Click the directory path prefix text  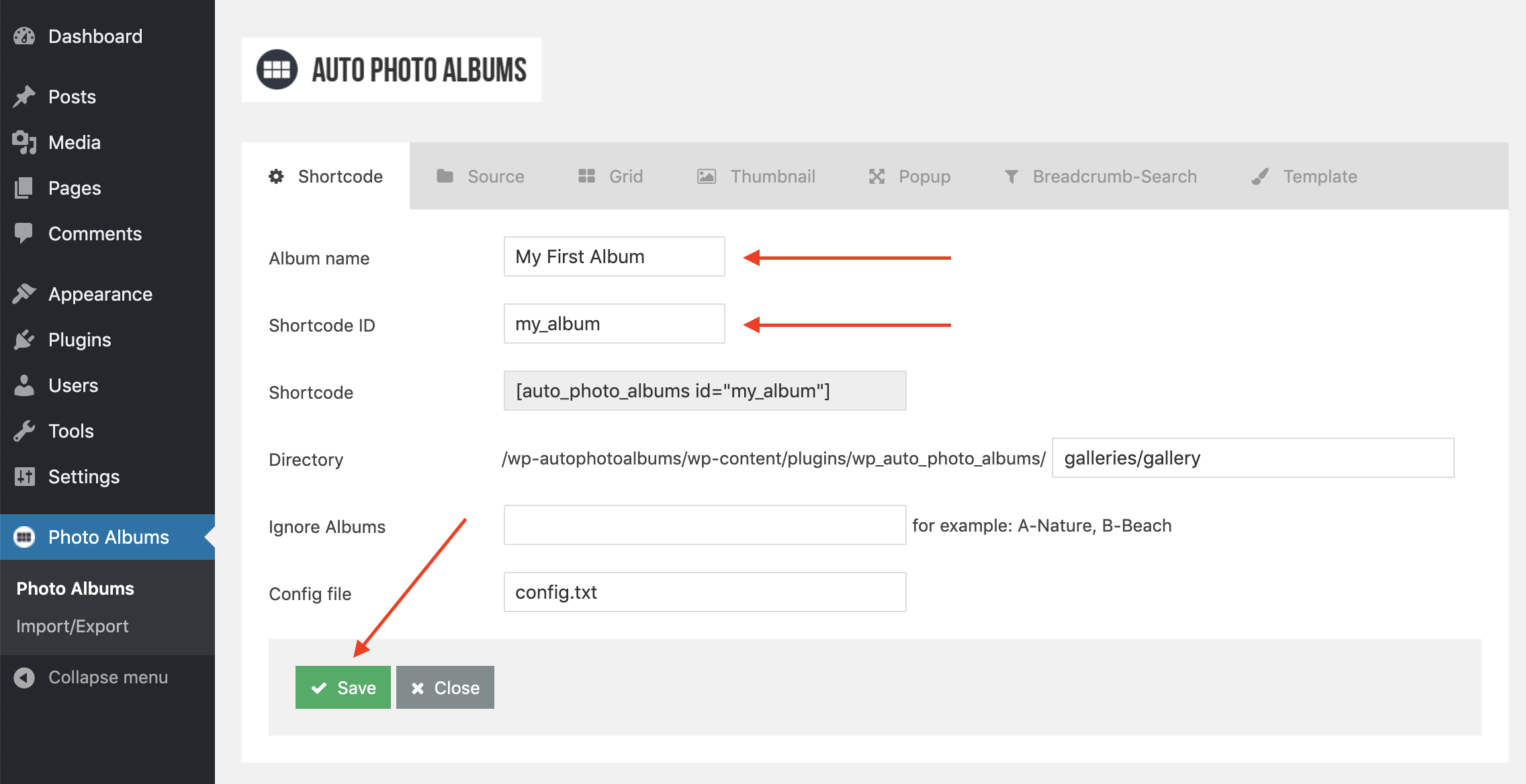pos(774,458)
